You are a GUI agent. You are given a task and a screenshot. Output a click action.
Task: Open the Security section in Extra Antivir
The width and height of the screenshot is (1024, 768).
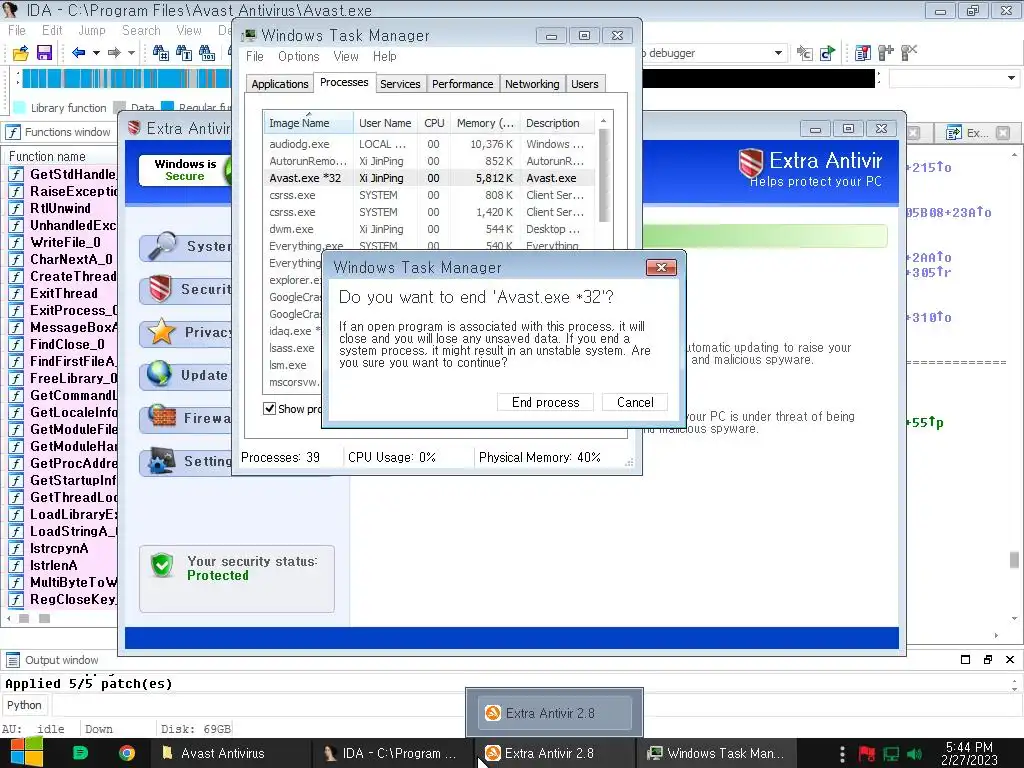pos(185,289)
